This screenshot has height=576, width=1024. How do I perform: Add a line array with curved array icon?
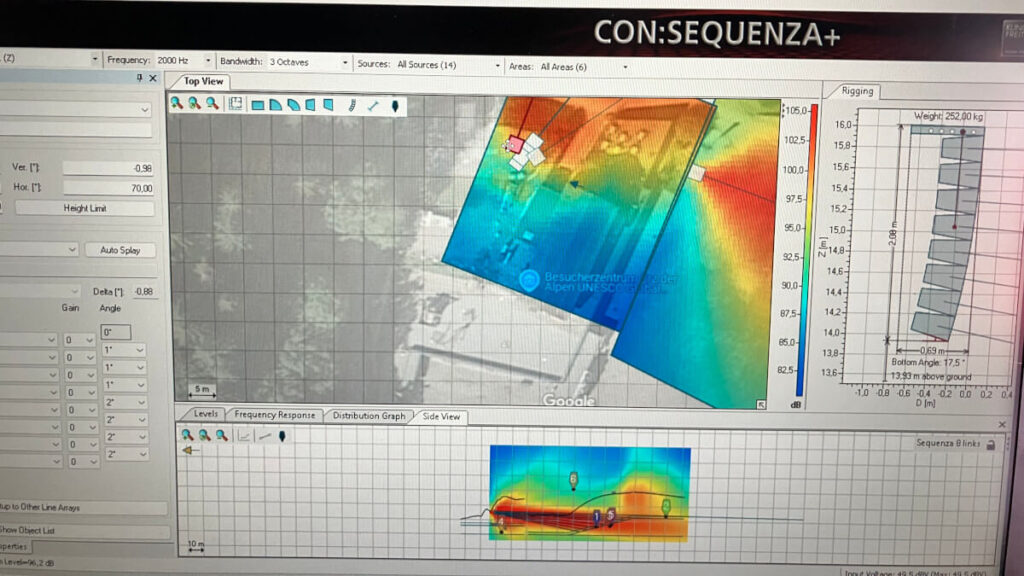[x=352, y=105]
